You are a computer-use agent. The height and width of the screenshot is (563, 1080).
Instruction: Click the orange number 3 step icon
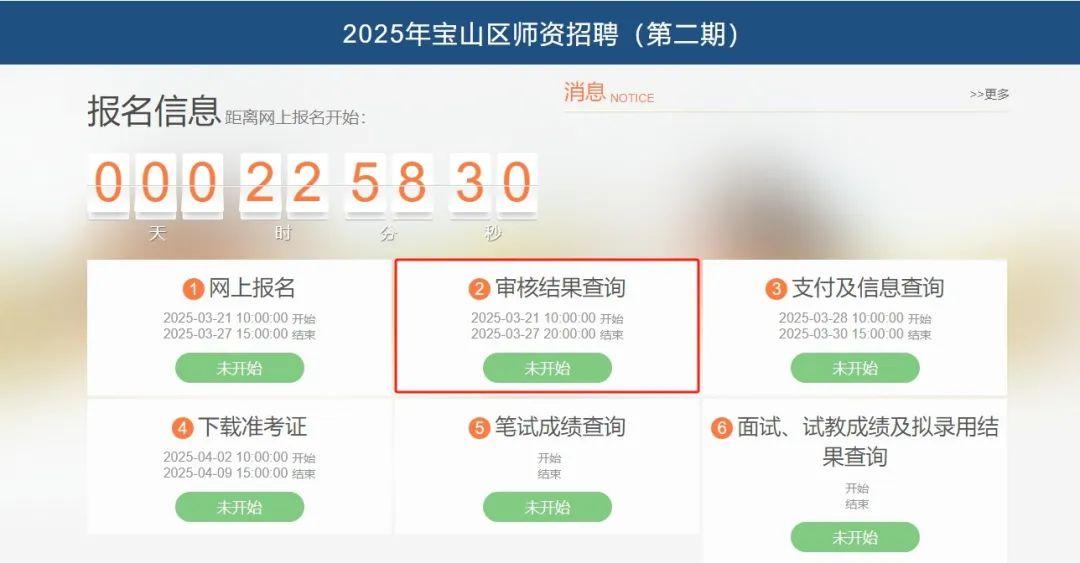point(776,289)
